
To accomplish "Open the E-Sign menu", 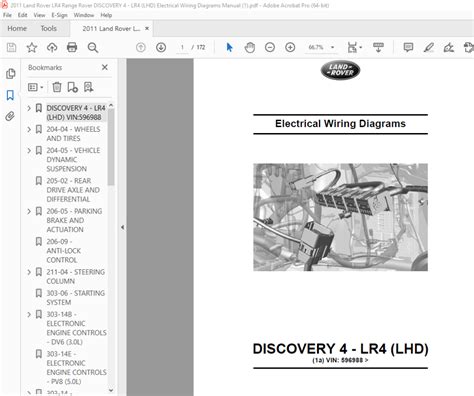I will click(x=59, y=15).
